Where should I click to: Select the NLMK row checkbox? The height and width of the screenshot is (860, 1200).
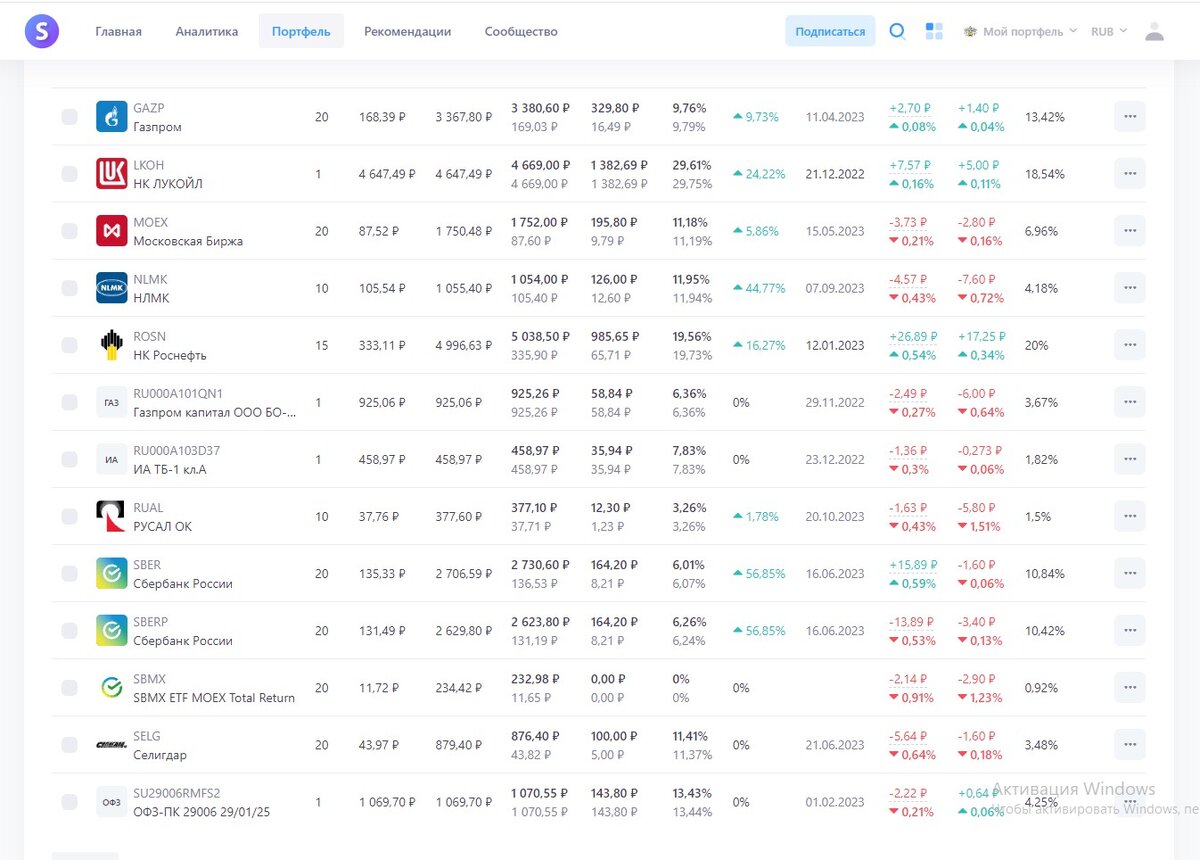point(69,288)
